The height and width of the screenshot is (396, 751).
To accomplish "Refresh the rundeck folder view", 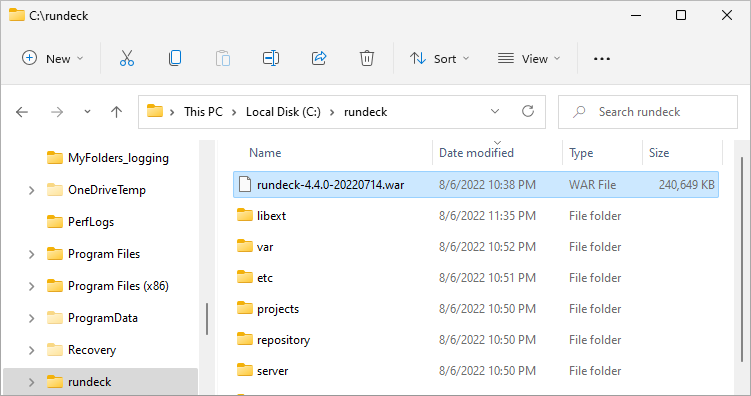I will coord(528,112).
